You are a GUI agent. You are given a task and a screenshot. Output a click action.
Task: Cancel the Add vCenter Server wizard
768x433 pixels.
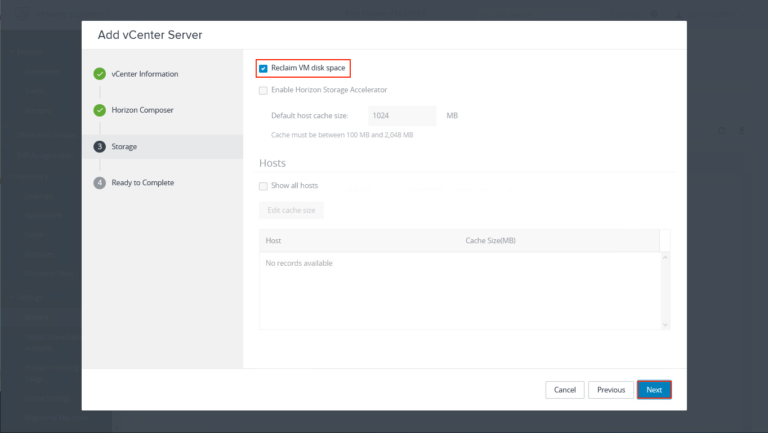click(x=565, y=390)
